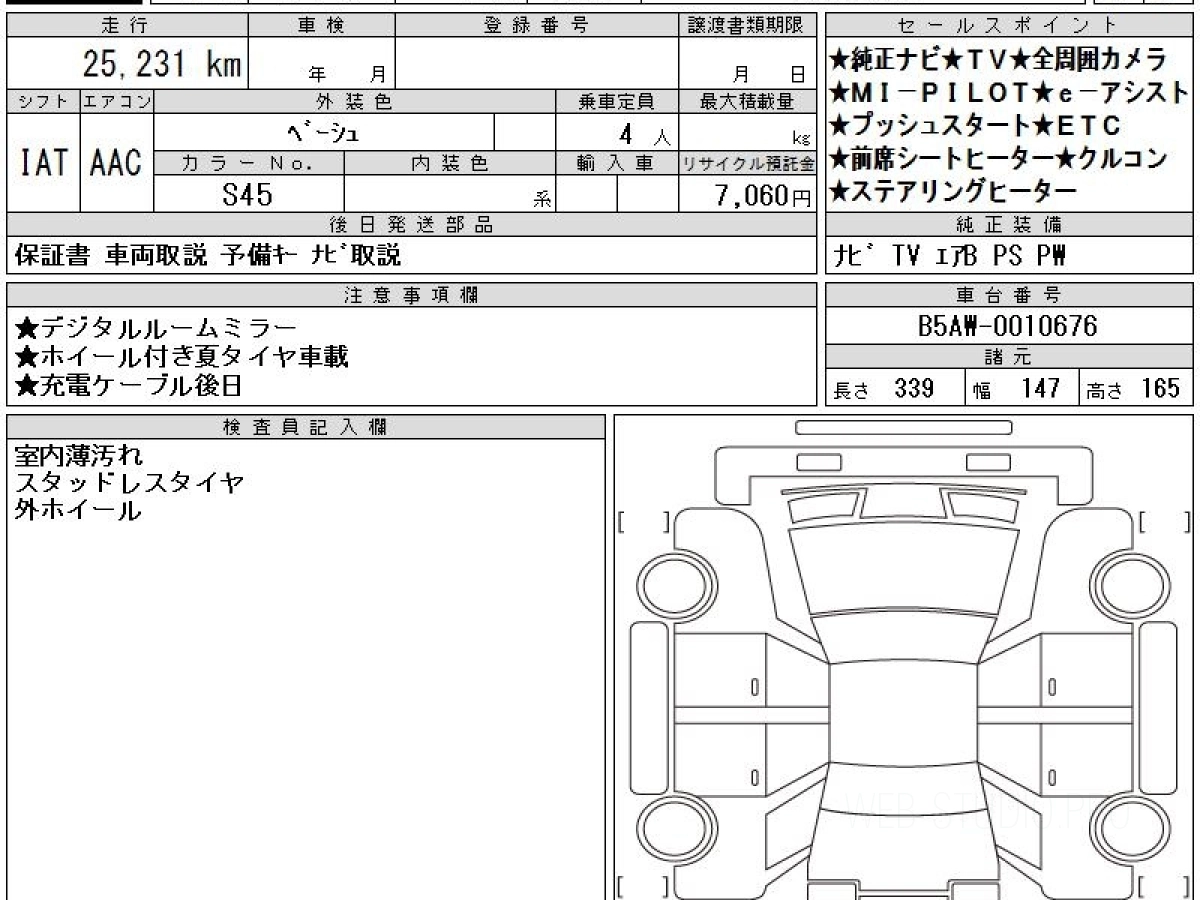
Task: Click the word 保証書
Action: click(x=52, y=256)
